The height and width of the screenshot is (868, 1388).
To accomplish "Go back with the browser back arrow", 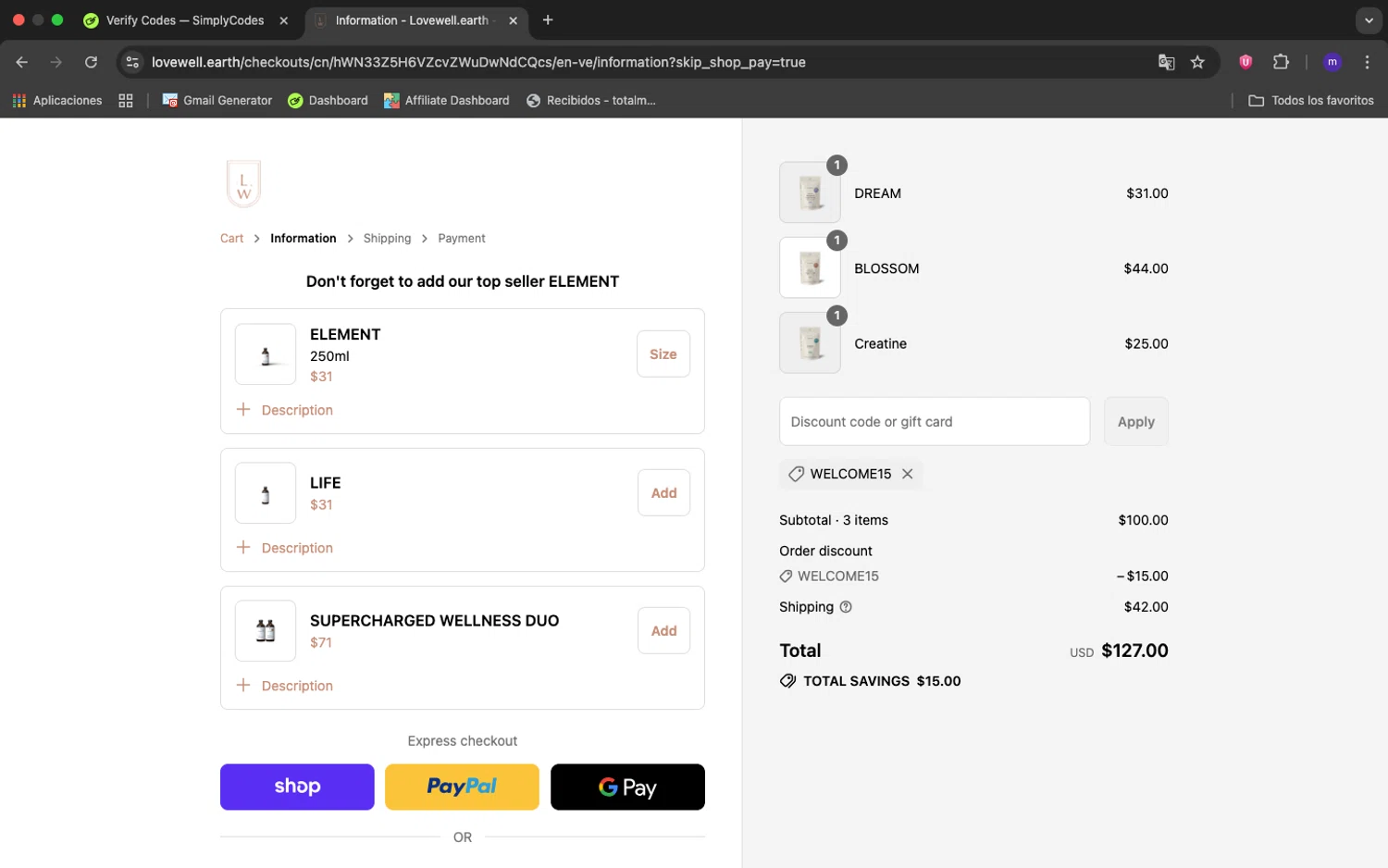I will [21, 62].
